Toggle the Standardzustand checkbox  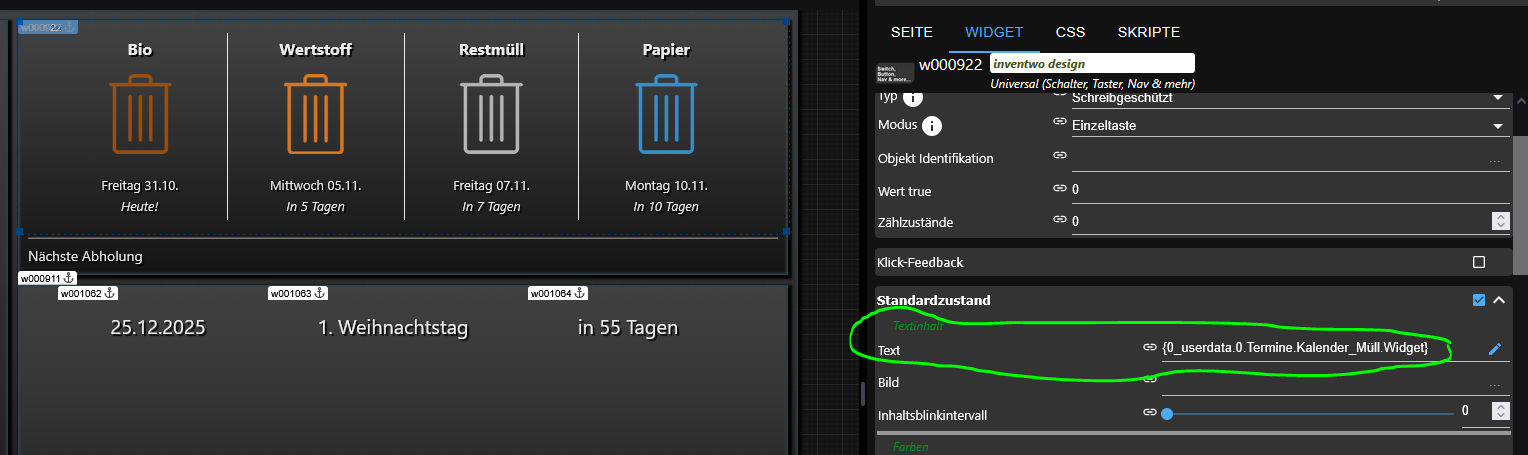pos(1479,300)
